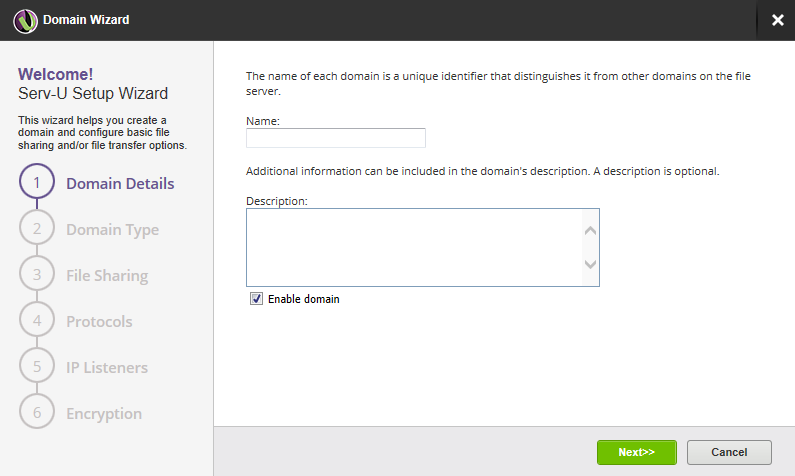Click step 2 circle icon in wizard sidebar

[x=37, y=229]
